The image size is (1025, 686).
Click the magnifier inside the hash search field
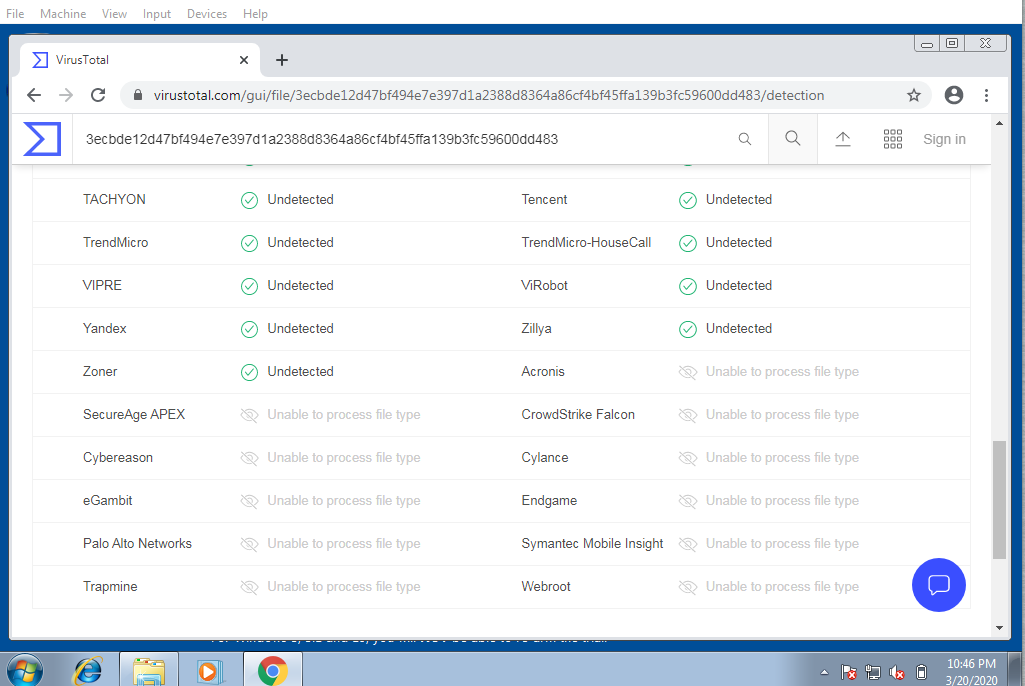tap(745, 139)
